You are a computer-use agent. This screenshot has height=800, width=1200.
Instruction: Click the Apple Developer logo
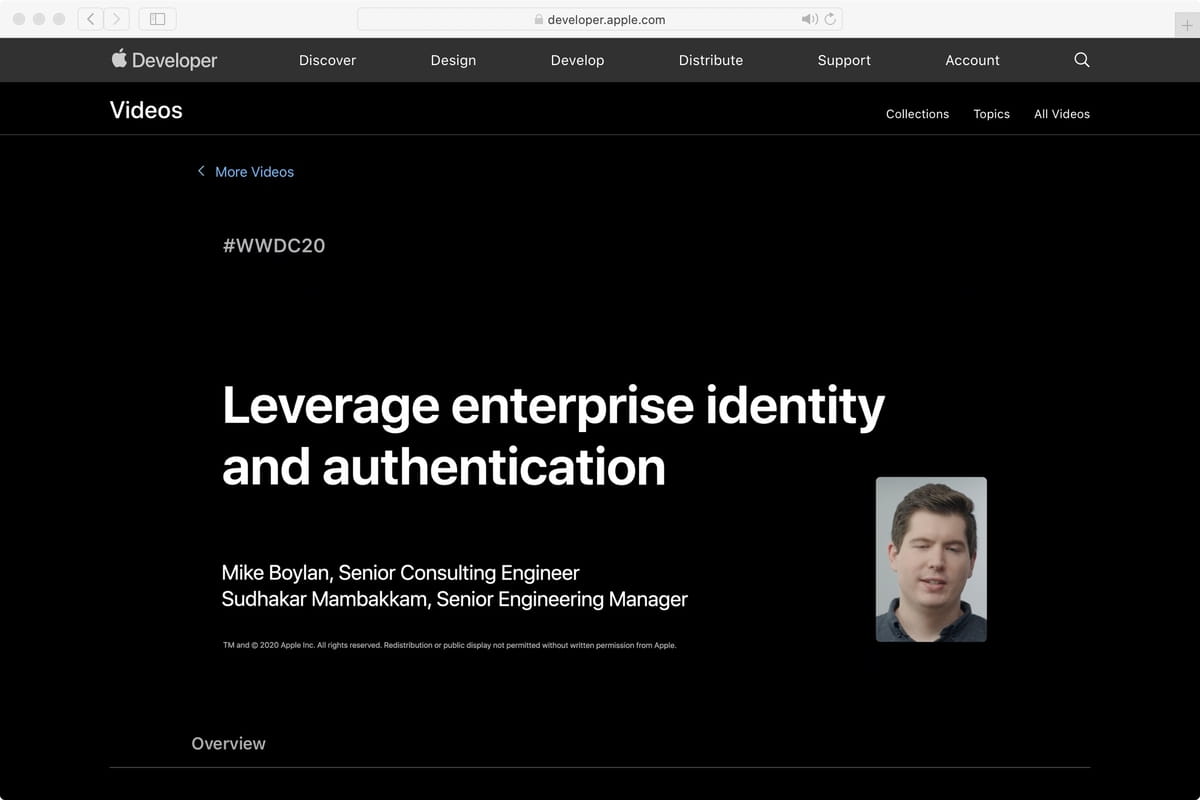[x=164, y=60]
